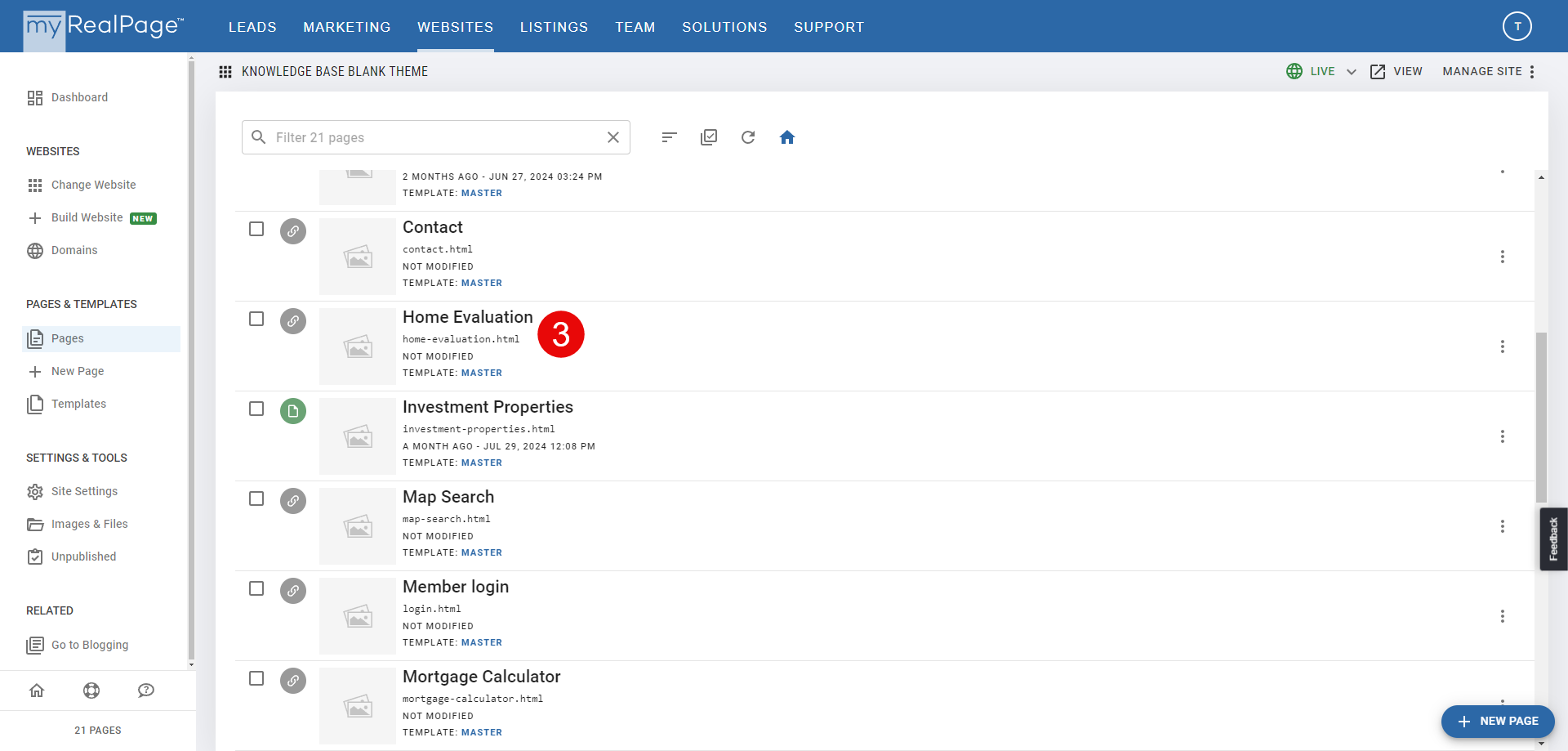Clear the page filter with the X
Viewport: 1568px width, 751px height.
[613, 137]
